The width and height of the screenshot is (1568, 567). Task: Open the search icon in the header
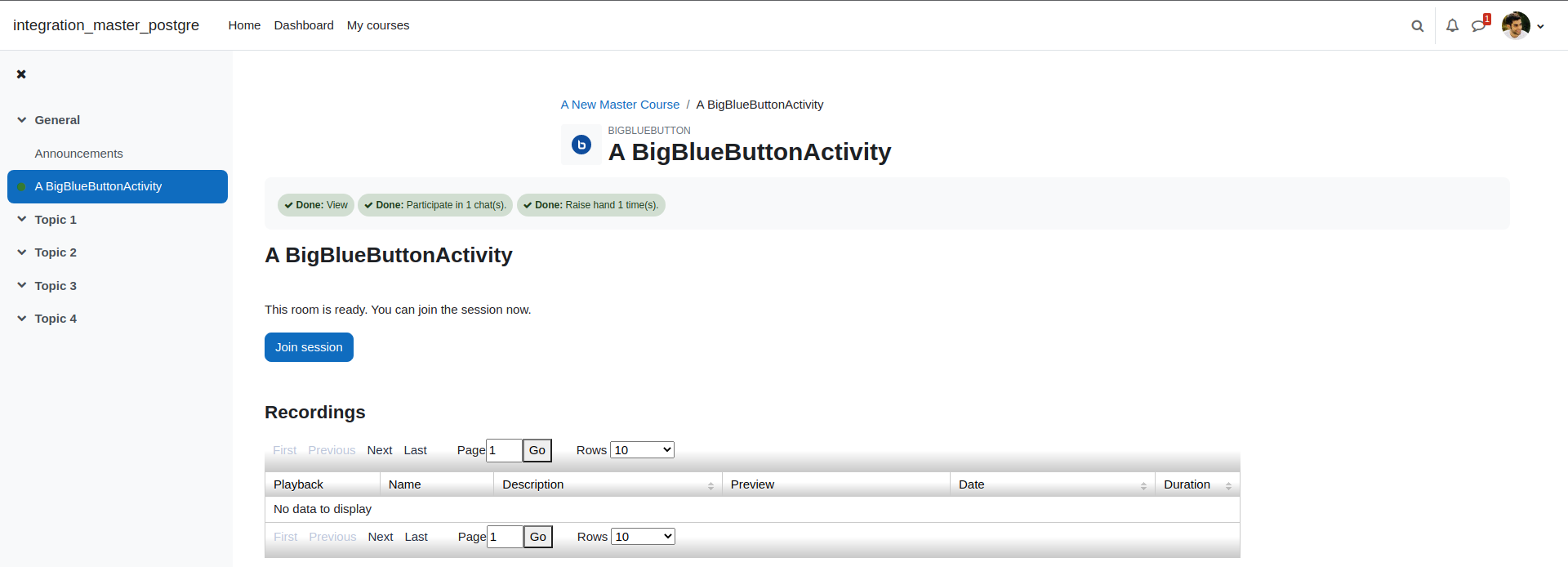click(1418, 26)
